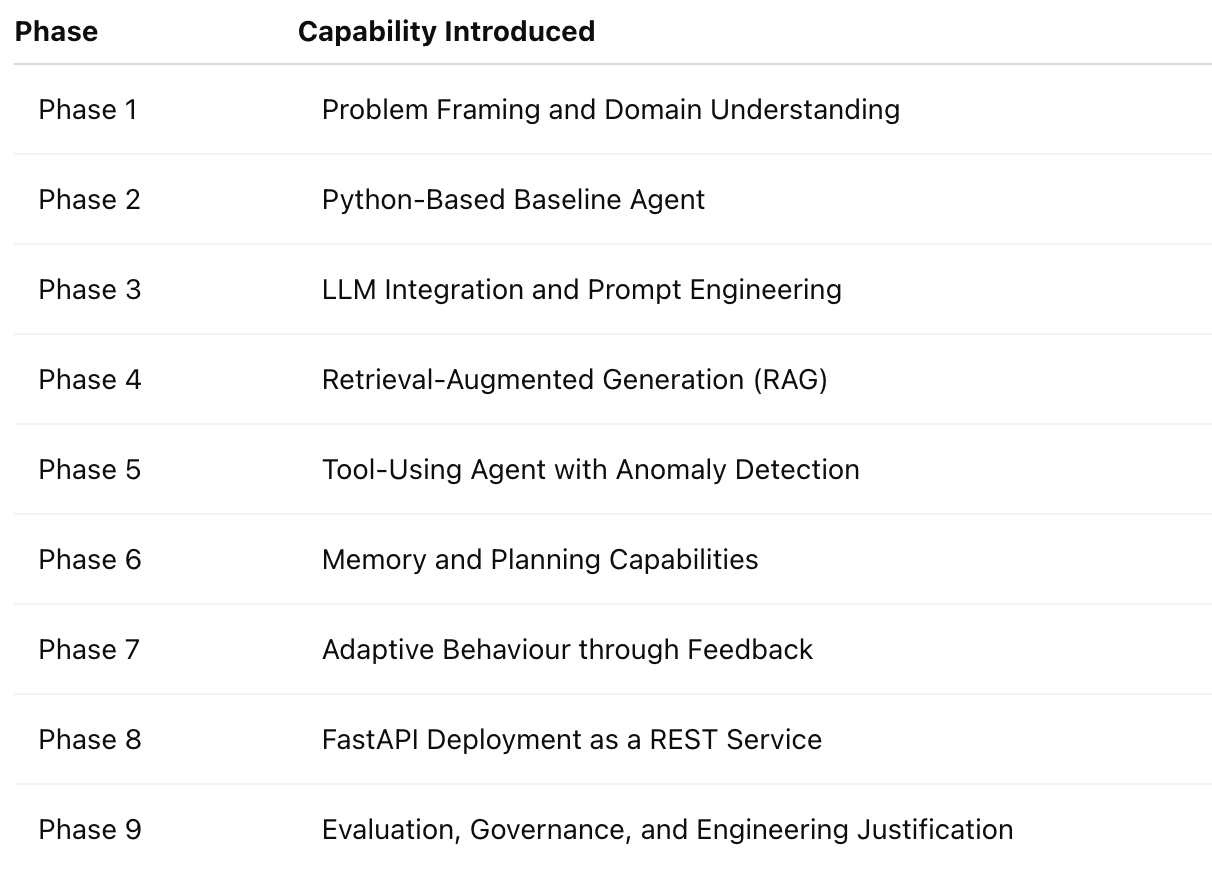Click the Phase 4 row label

coord(90,380)
